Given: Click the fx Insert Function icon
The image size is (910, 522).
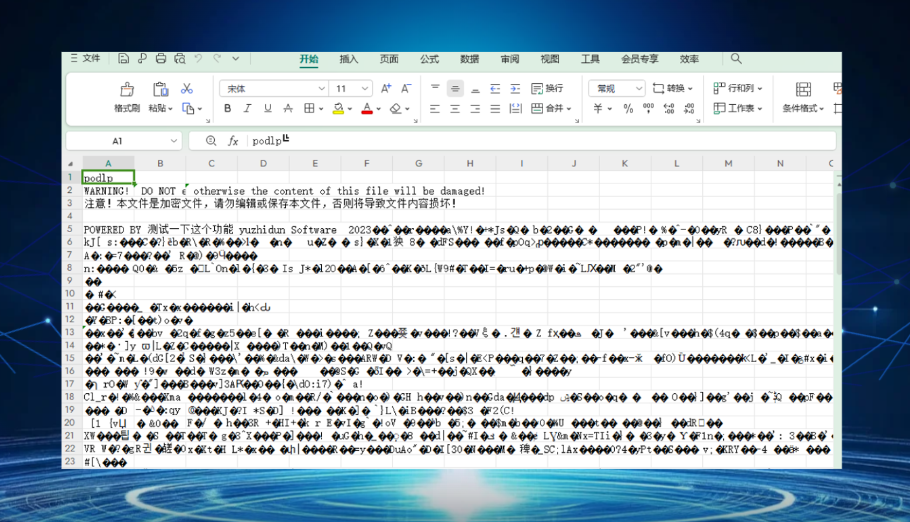Looking at the screenshot, I should coord(233,141).
